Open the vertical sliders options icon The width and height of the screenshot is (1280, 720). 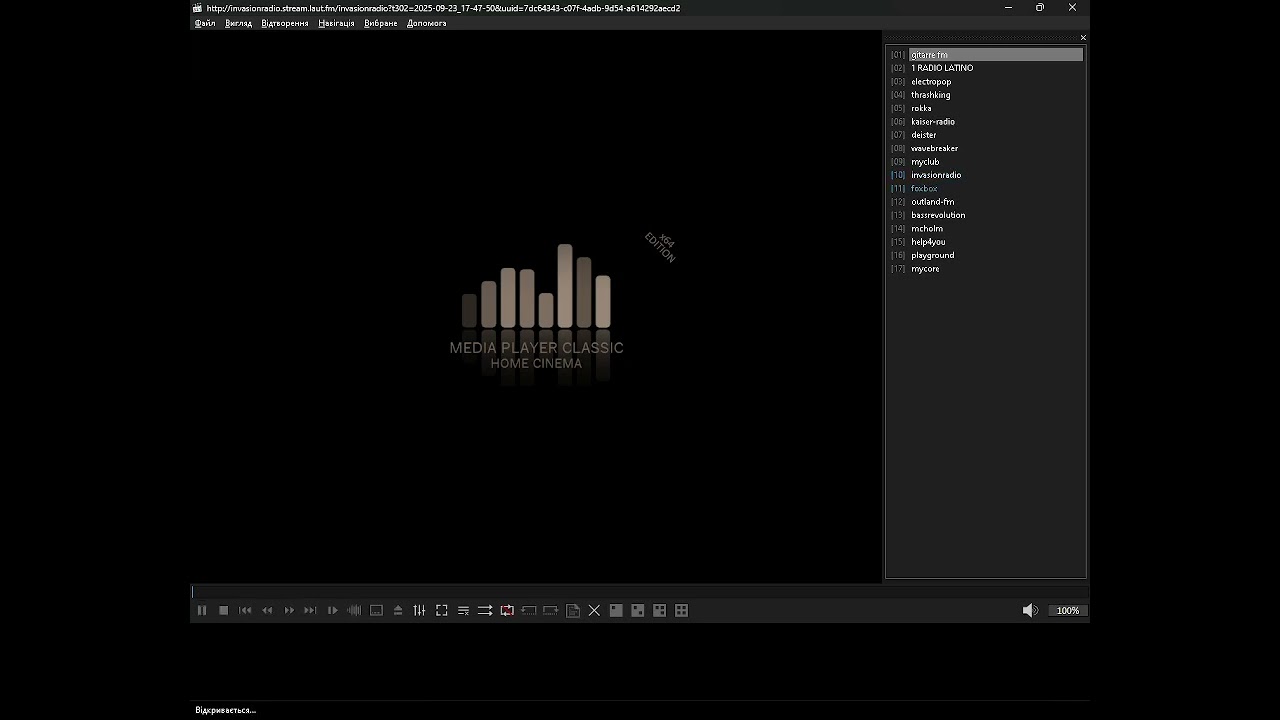420,610
